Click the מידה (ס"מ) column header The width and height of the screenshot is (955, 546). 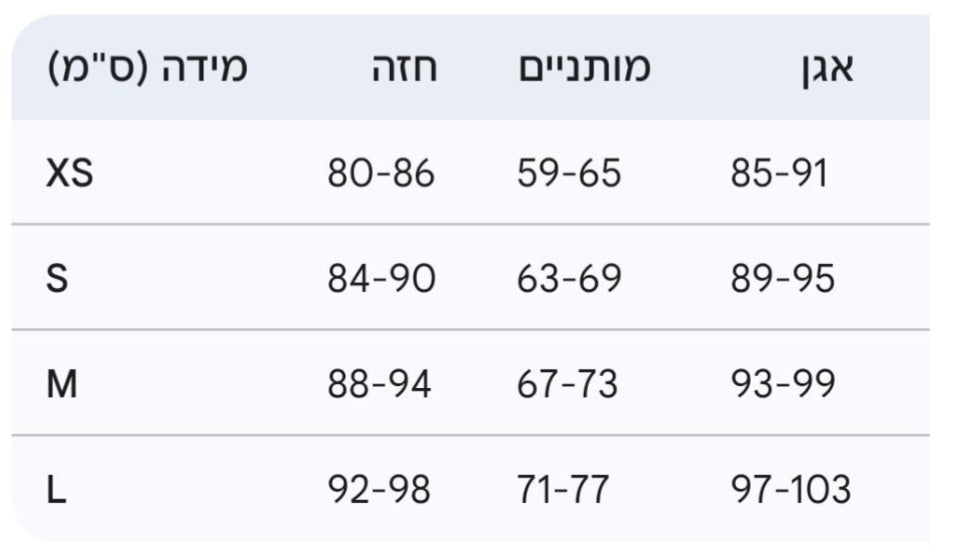pos(147,69)
